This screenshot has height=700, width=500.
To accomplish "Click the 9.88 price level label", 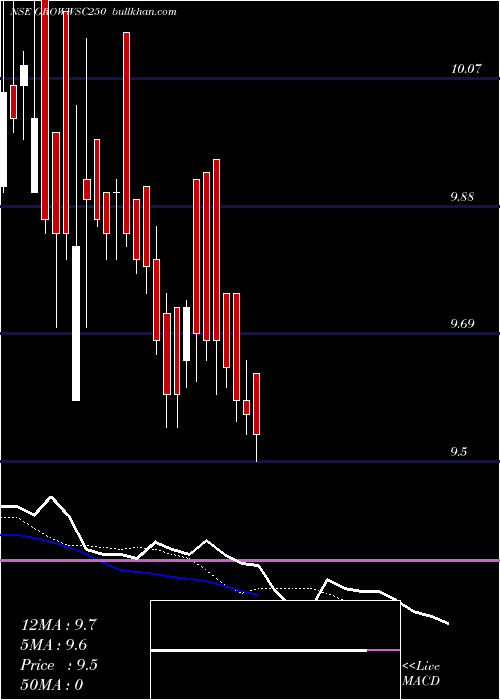I will point(462,196).
